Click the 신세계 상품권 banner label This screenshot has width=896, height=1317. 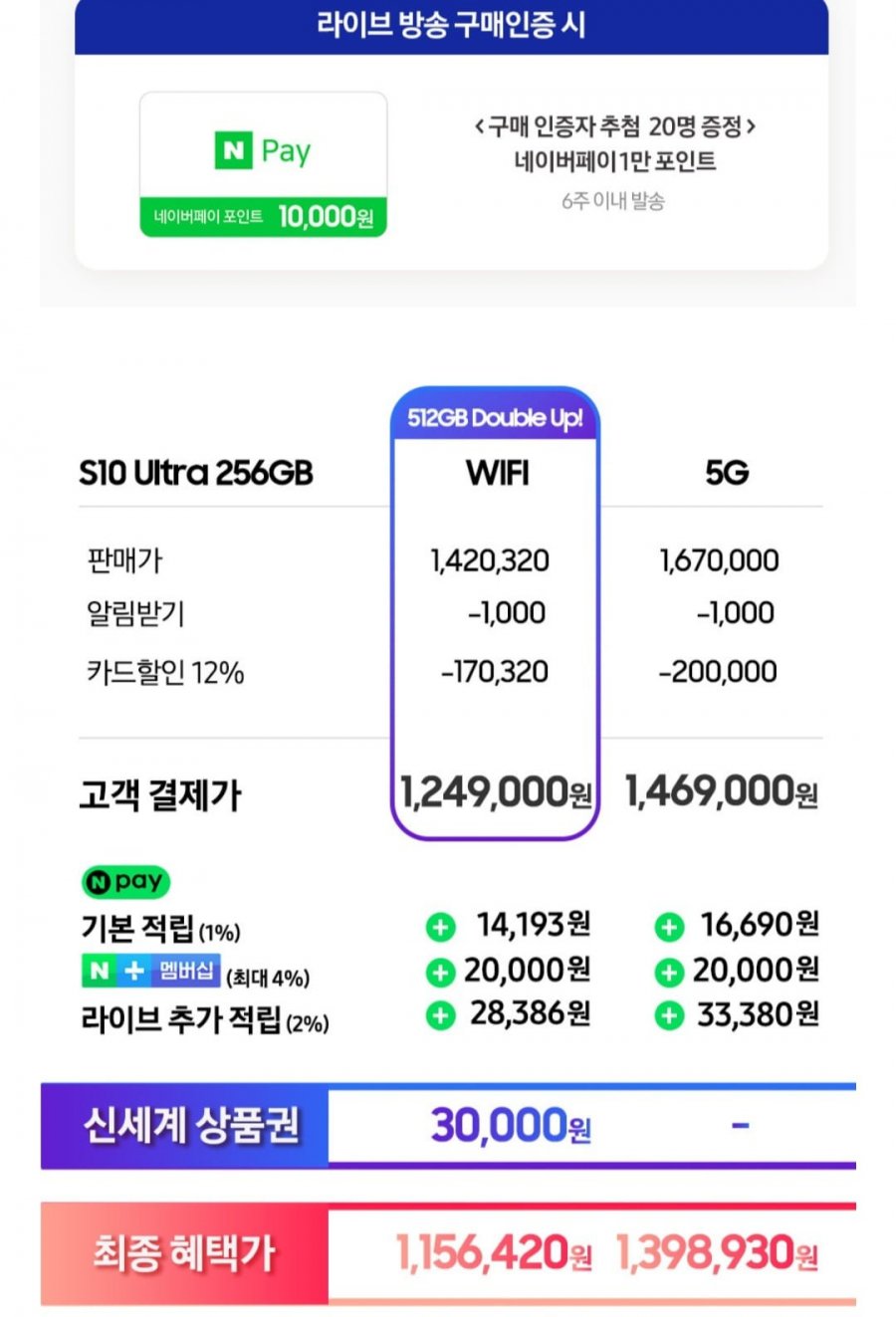191,1126
